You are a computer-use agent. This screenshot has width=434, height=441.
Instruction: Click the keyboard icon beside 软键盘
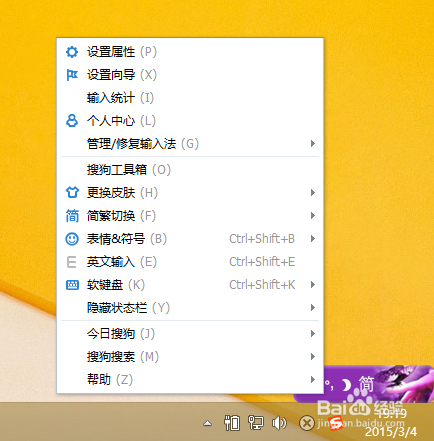click(x=72, y=285)
